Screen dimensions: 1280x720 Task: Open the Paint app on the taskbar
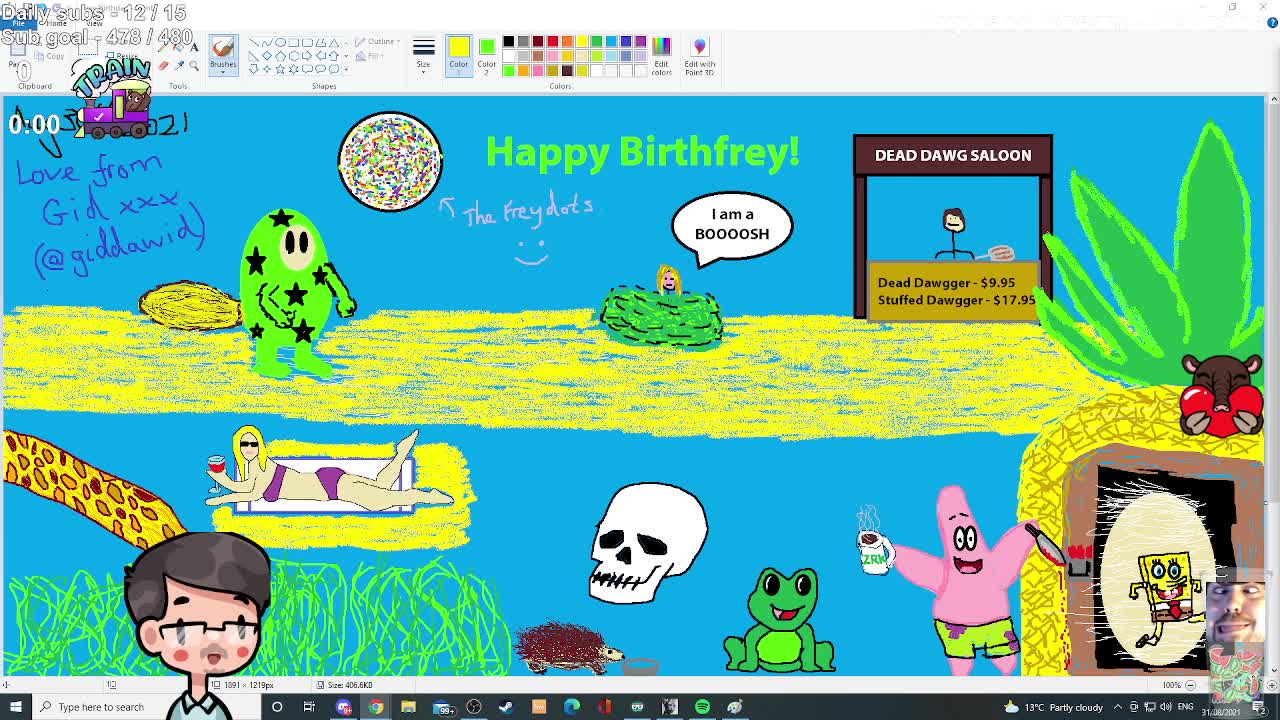735,707
